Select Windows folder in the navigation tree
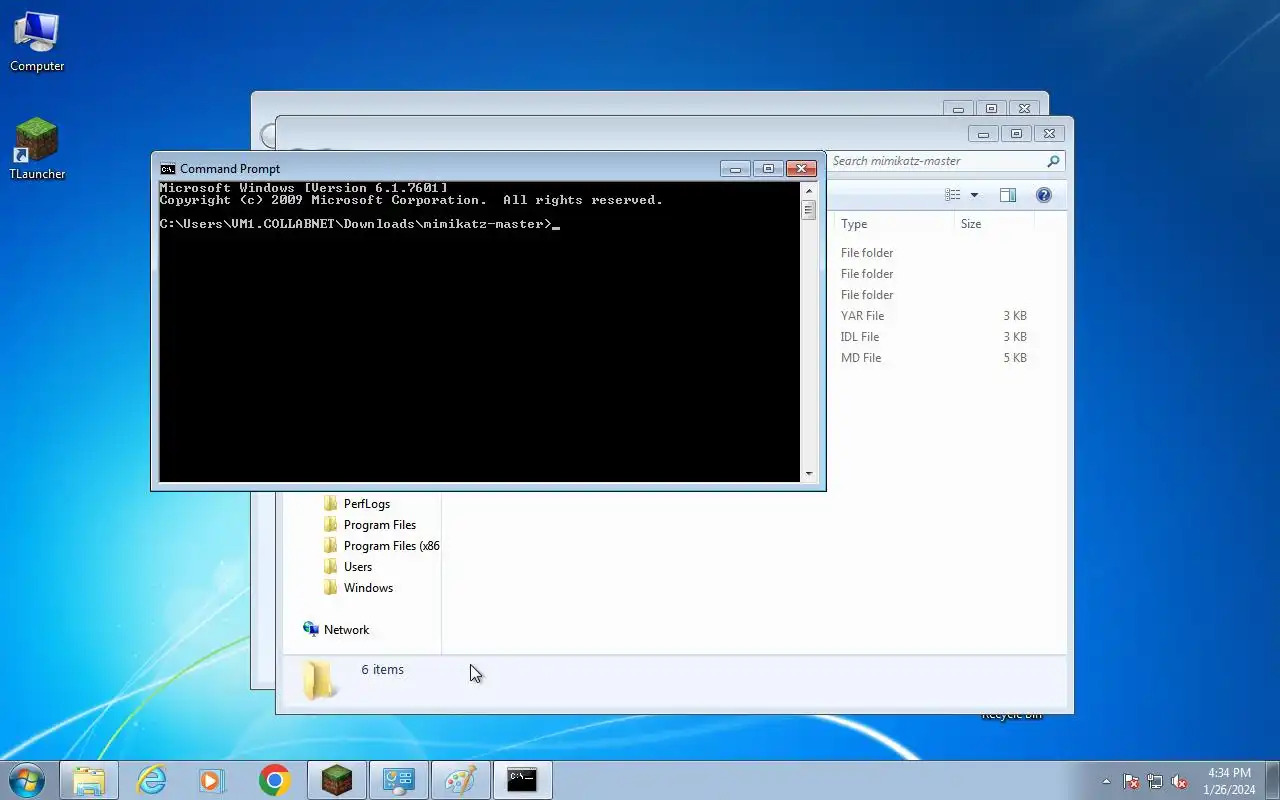Viewport: 1280px width, 800px height. coord(368,588)
